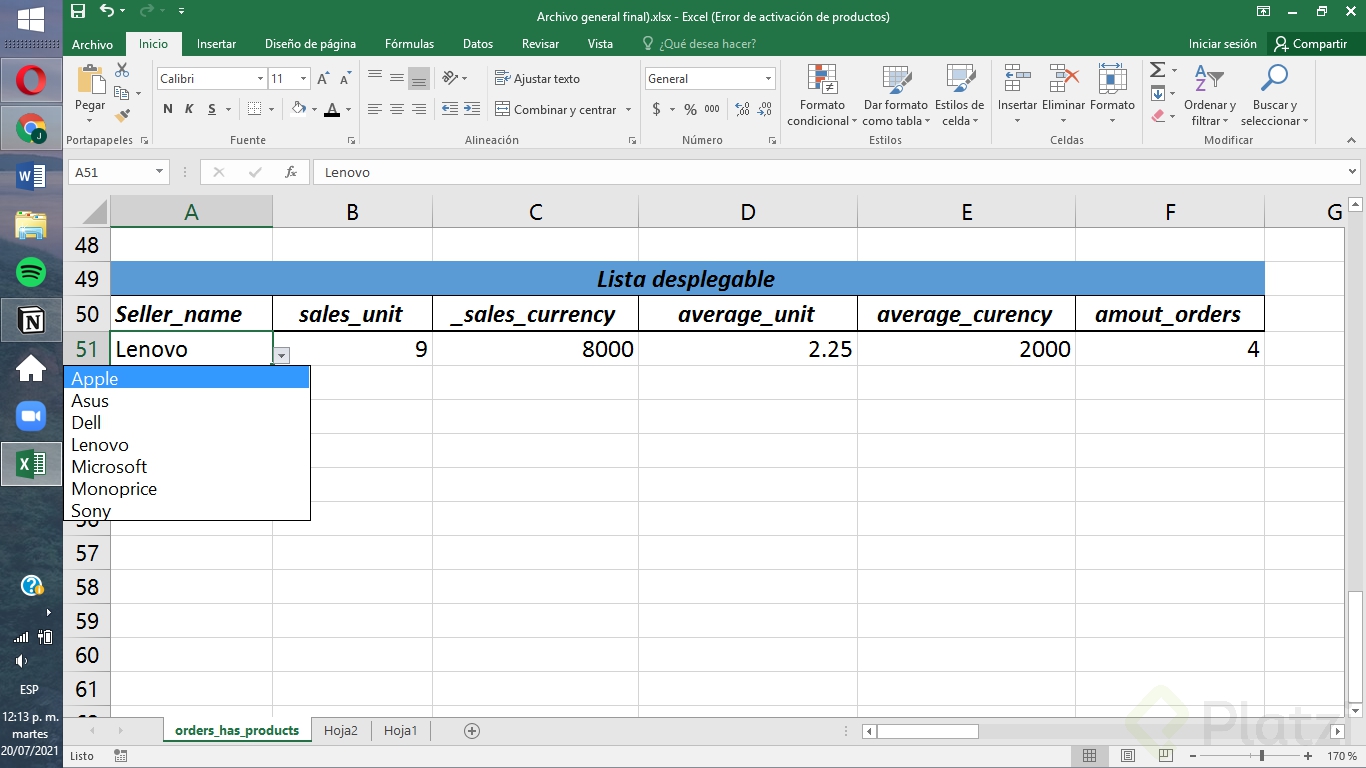Open the Name Box A51 dropdown
The image size is (1366, 768).
point(159,172)
